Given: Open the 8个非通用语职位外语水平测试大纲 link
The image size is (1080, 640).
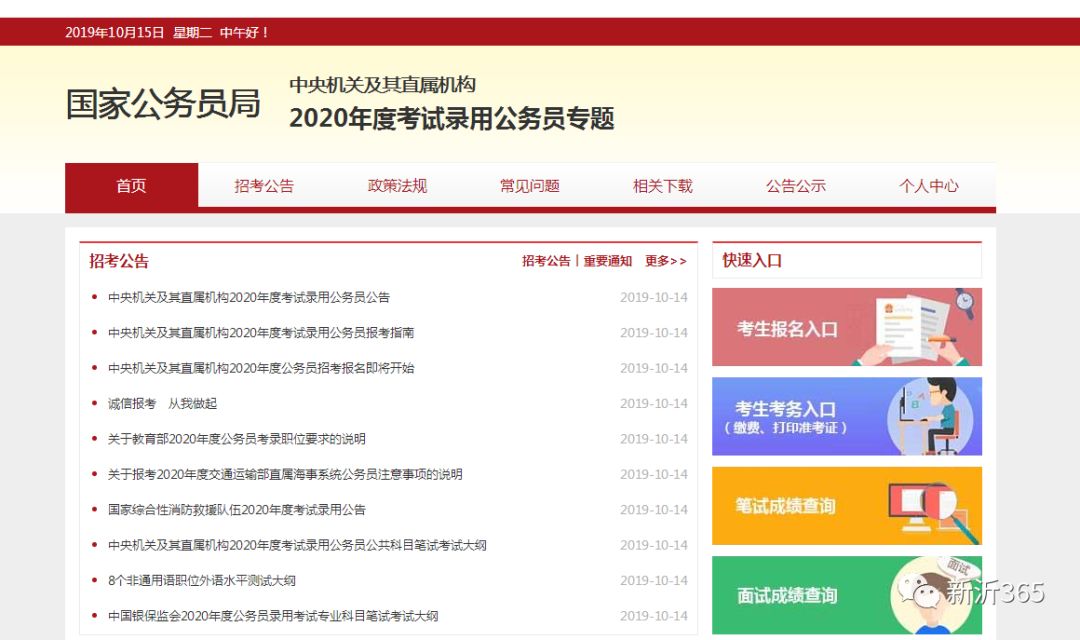Looking at the screenshot, I should click(202, 581).
